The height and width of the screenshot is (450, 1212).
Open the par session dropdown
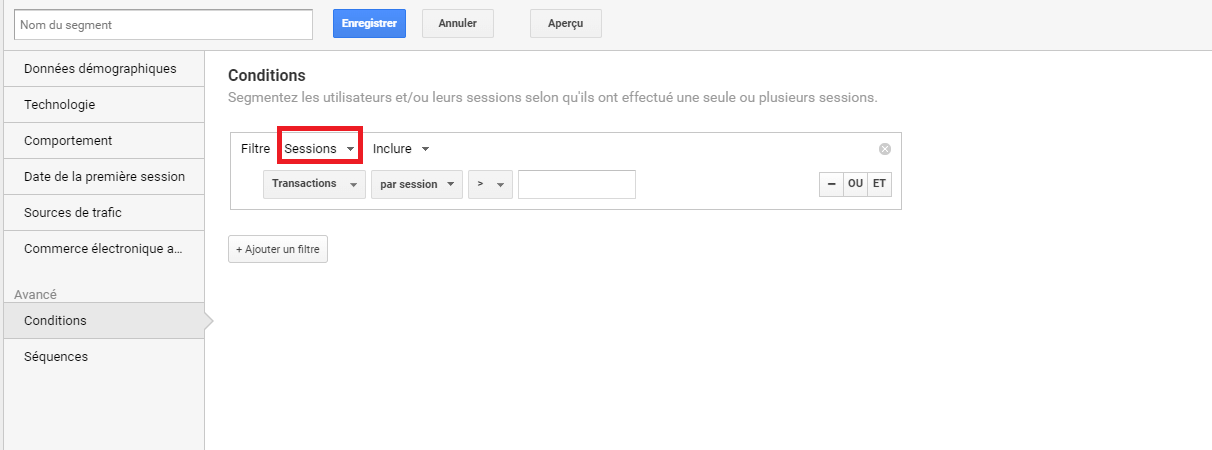pos(417,184)
